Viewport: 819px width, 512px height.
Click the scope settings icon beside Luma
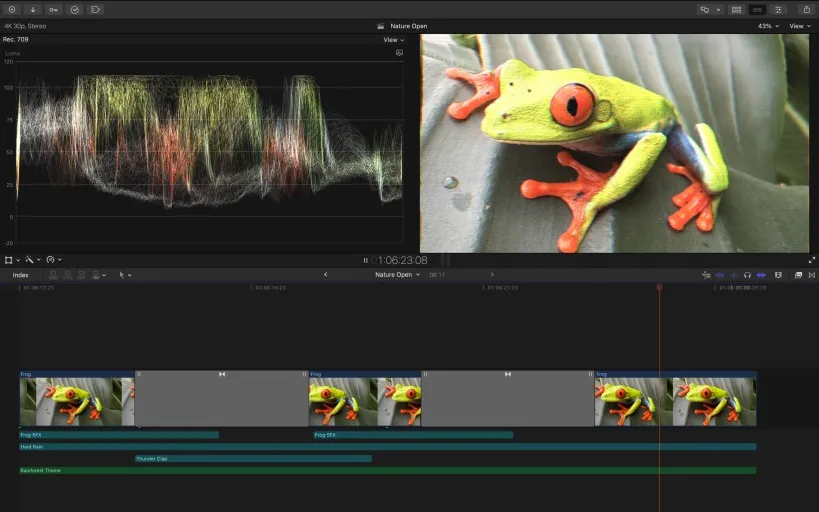tap(400, 53)
